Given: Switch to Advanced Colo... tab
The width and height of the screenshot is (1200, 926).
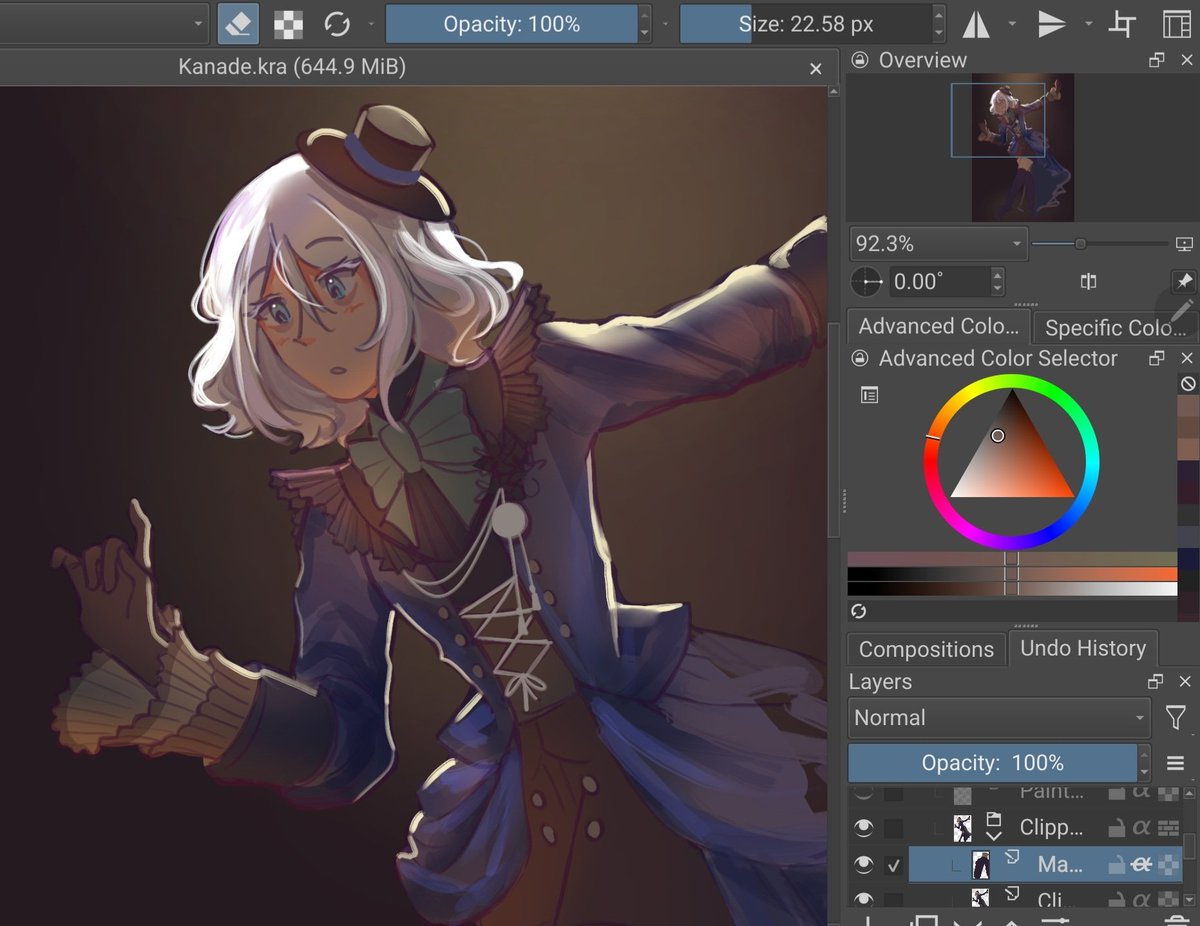Looking at the screenshot, I should tap(938, 326).
